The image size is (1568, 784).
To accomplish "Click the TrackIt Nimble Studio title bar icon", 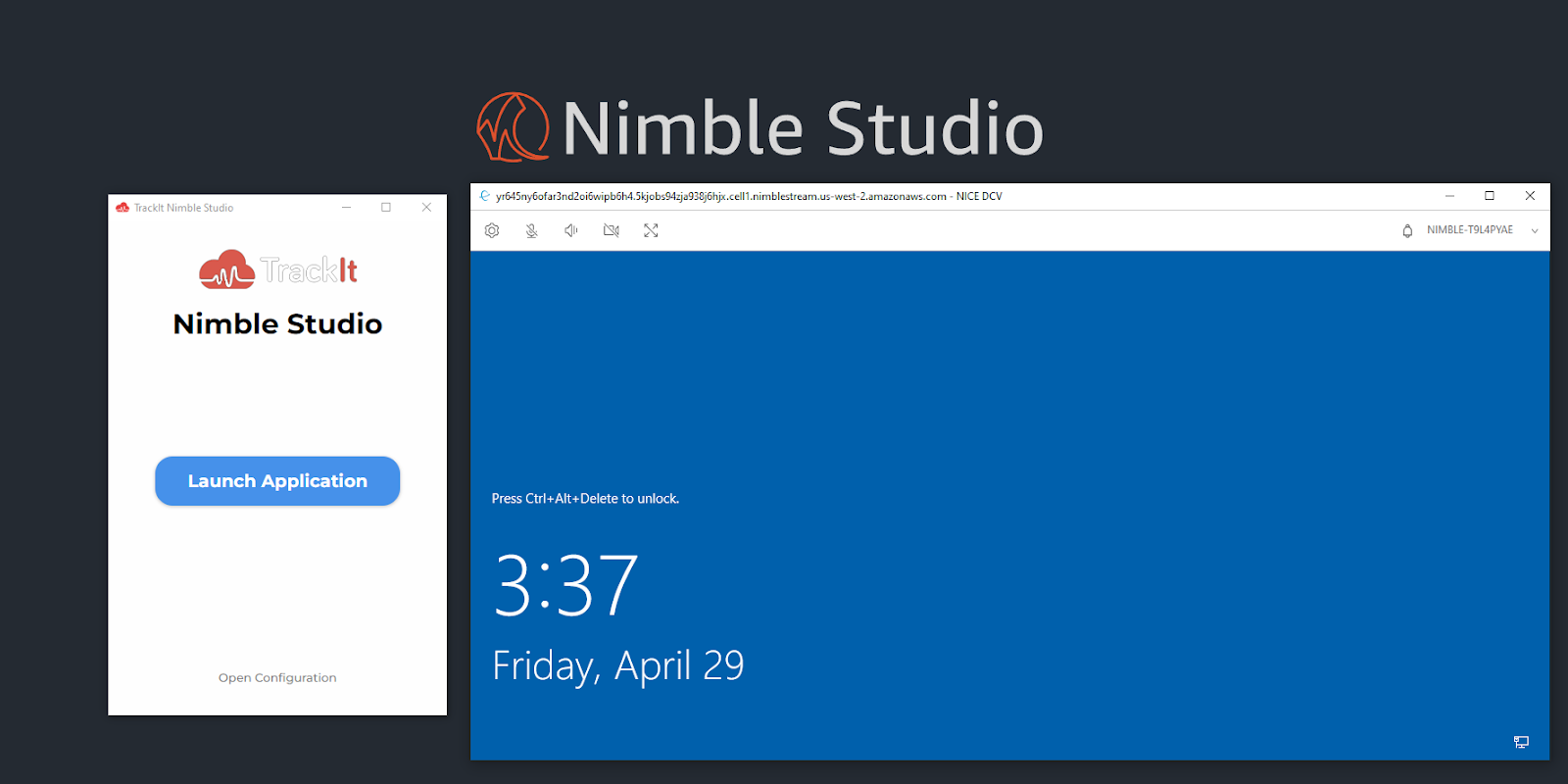I will 122,208.
